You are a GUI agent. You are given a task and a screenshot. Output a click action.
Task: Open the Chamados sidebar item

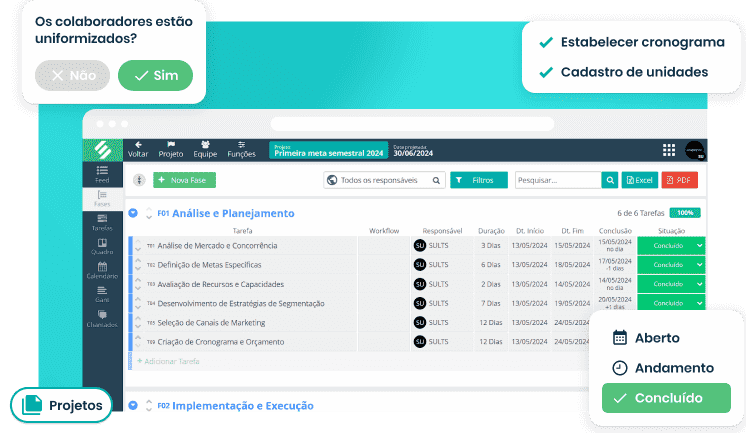coord(102,318)
